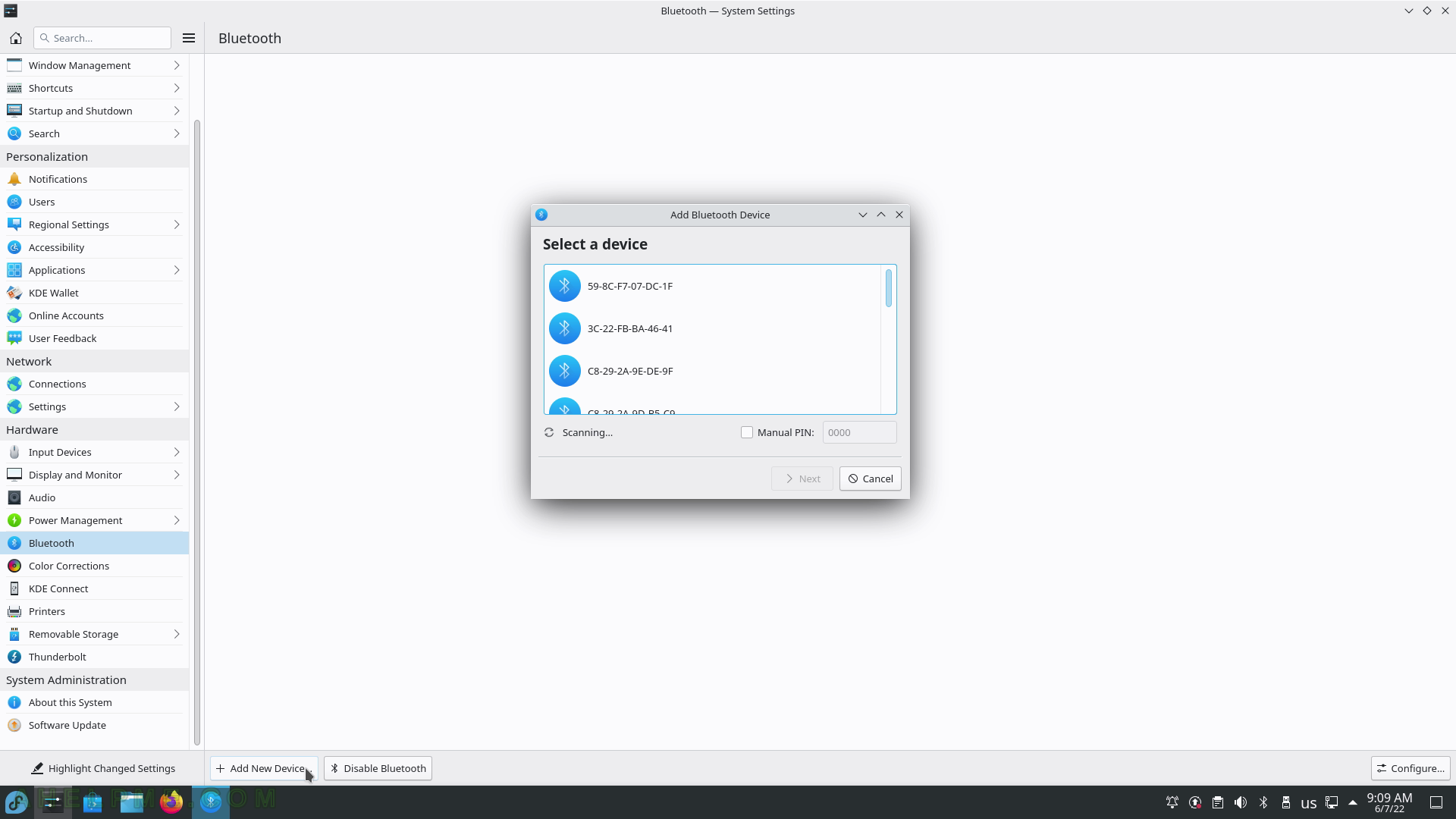This screenshot has height=819, width=1456.
Task: Click the Thunderbolt icon
Action: click(14, 657)
